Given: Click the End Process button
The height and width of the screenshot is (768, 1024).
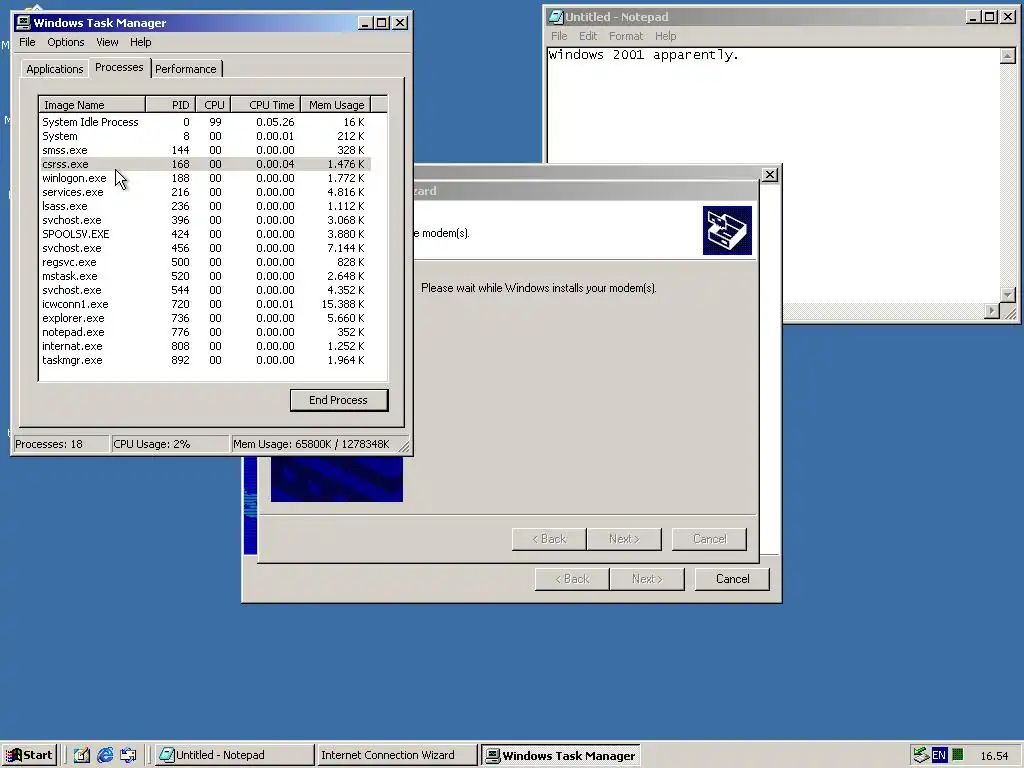Looking at the screenshot, I should [x=339, y=400].
